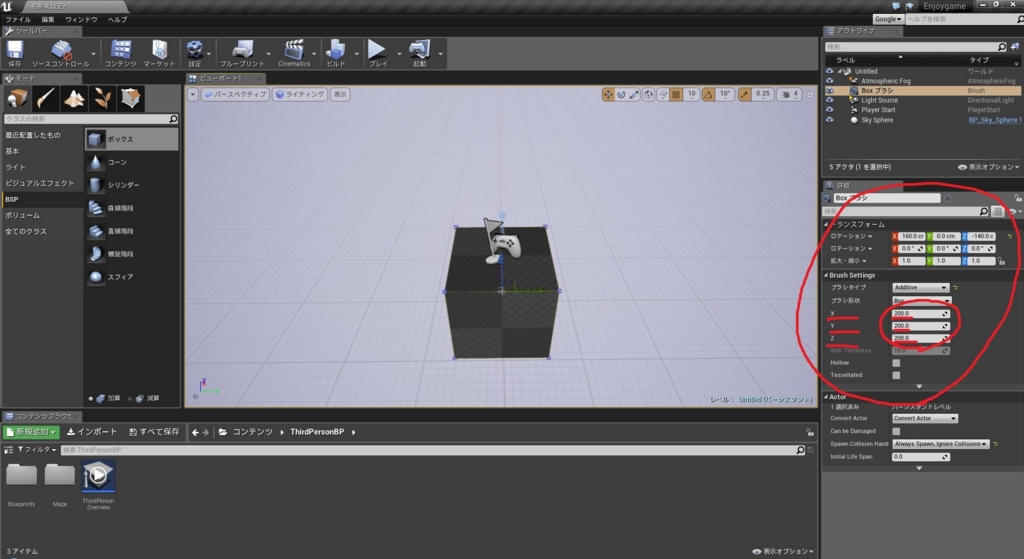Open the Window menu
The width and height of the screenshot is (1024, 559).
[82, 20]
